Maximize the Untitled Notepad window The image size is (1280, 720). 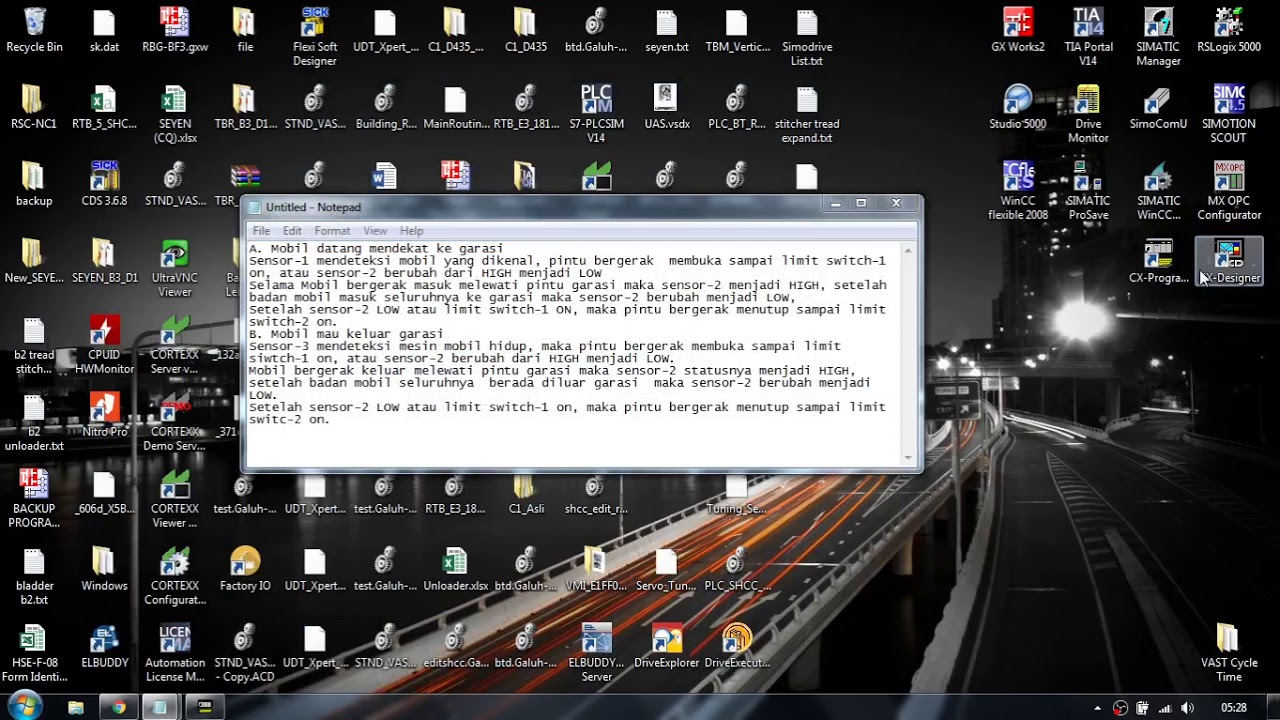point(861,203)
